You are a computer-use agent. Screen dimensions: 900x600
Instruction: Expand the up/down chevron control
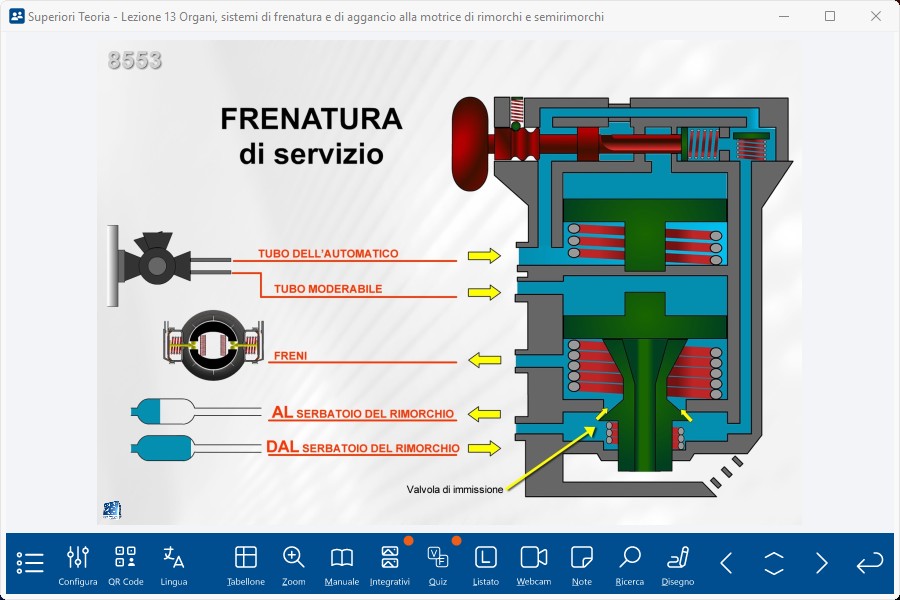tap(774, 563)
